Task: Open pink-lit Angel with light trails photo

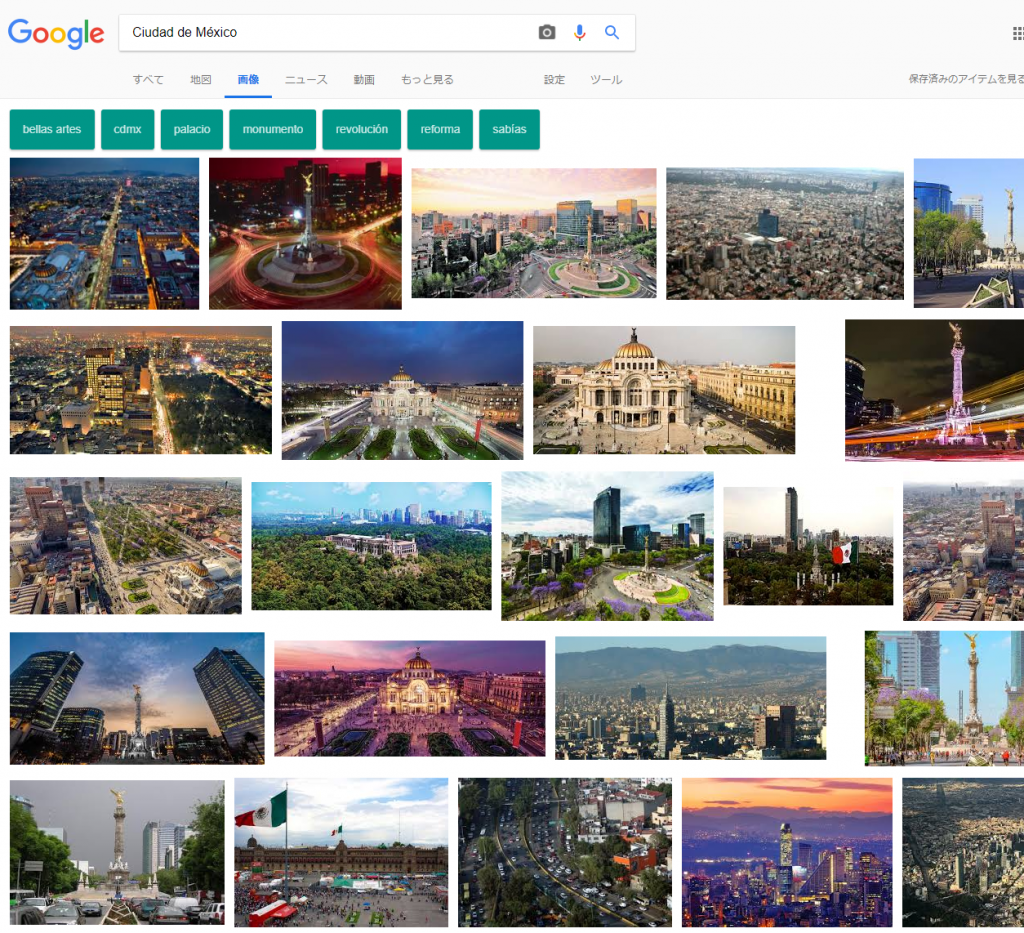Action: tap(935, 390)
